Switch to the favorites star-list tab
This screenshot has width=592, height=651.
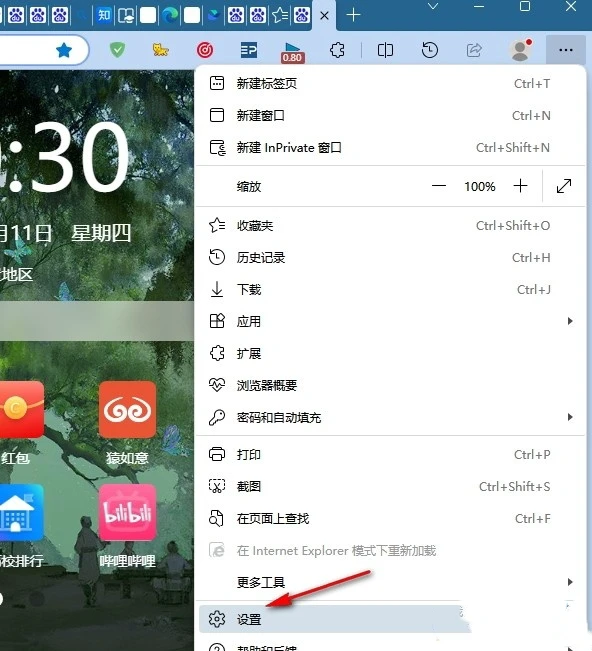pos(280,16)
